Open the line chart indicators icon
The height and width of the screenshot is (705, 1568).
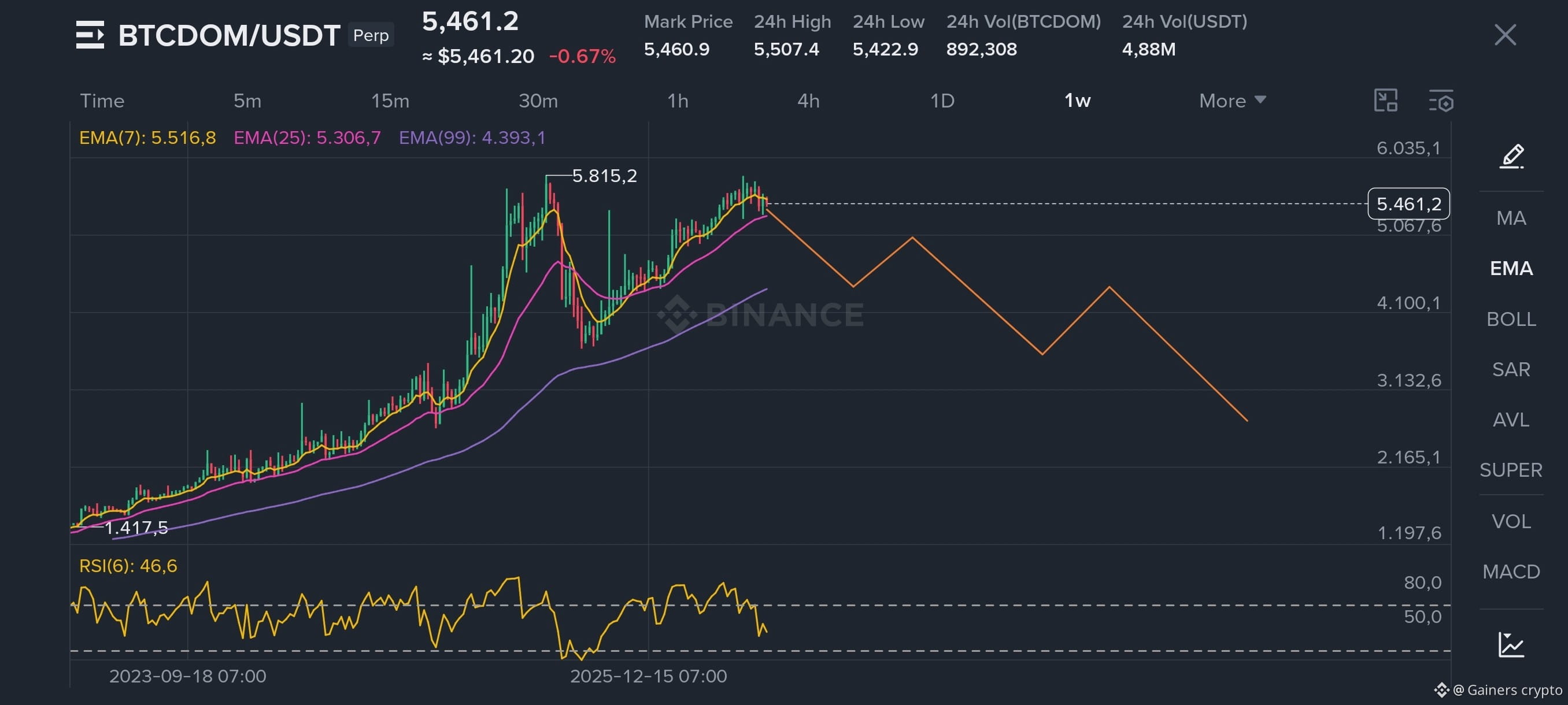pos(1511,645)
